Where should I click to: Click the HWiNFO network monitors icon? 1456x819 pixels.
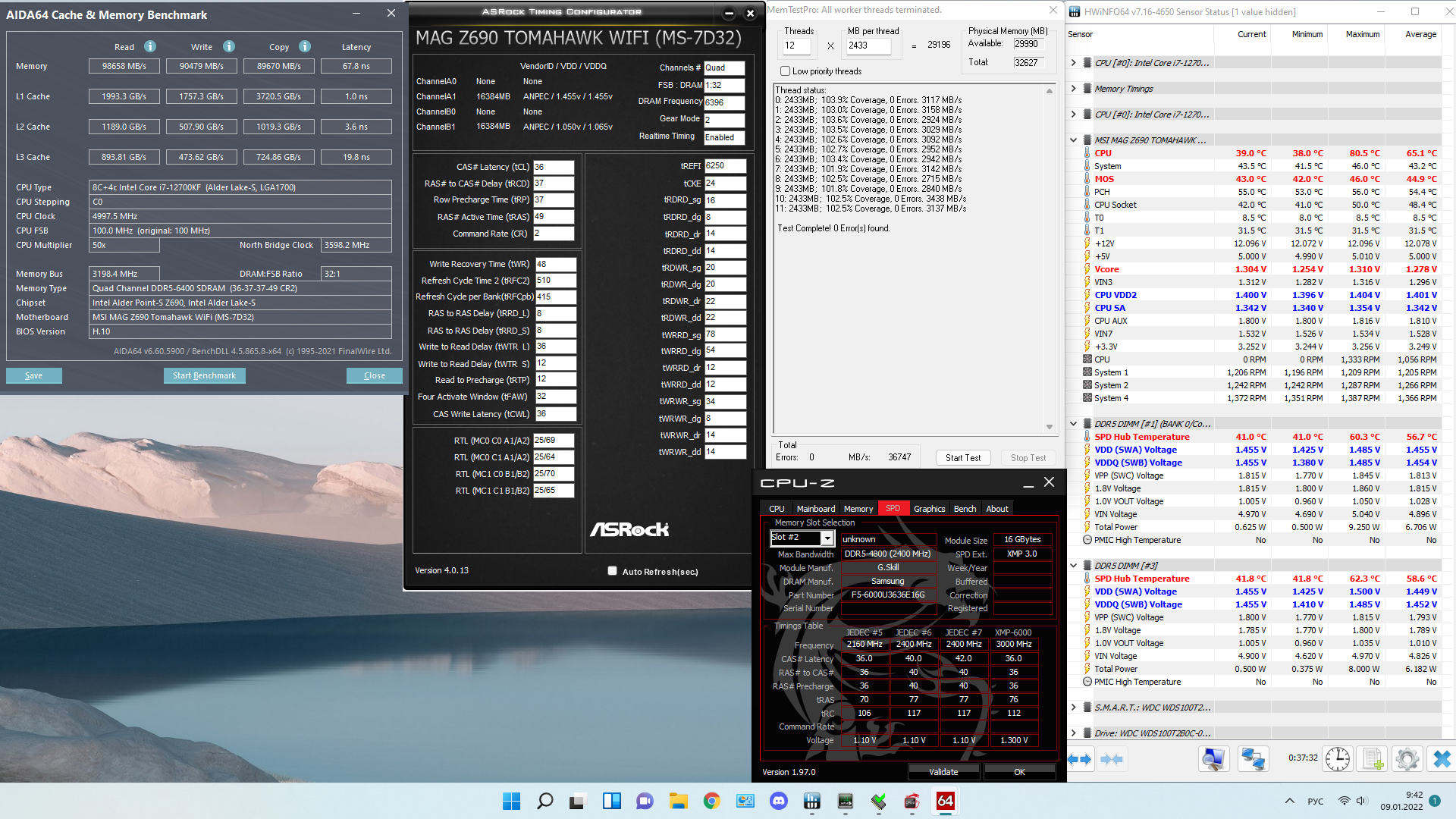point(1253,759)
